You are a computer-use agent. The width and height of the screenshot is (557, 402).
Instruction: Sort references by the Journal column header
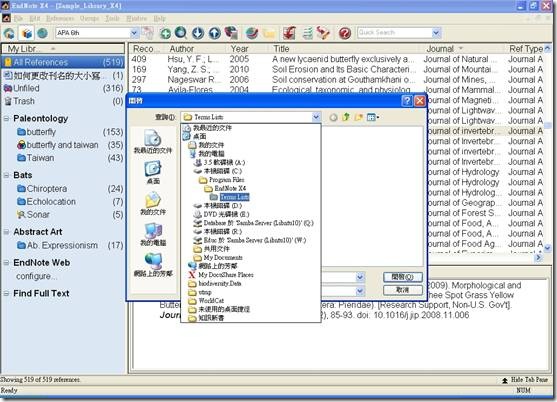pos(463,49)
